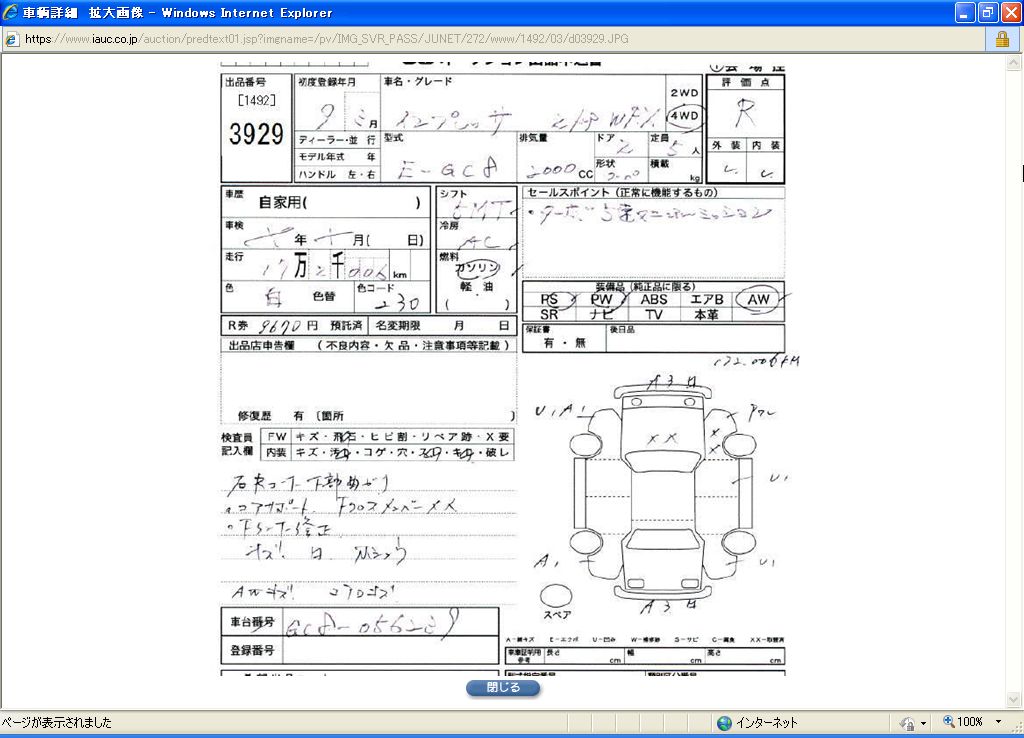
Task: Click the page icon beside the URL
Action: tap(11, 40)
